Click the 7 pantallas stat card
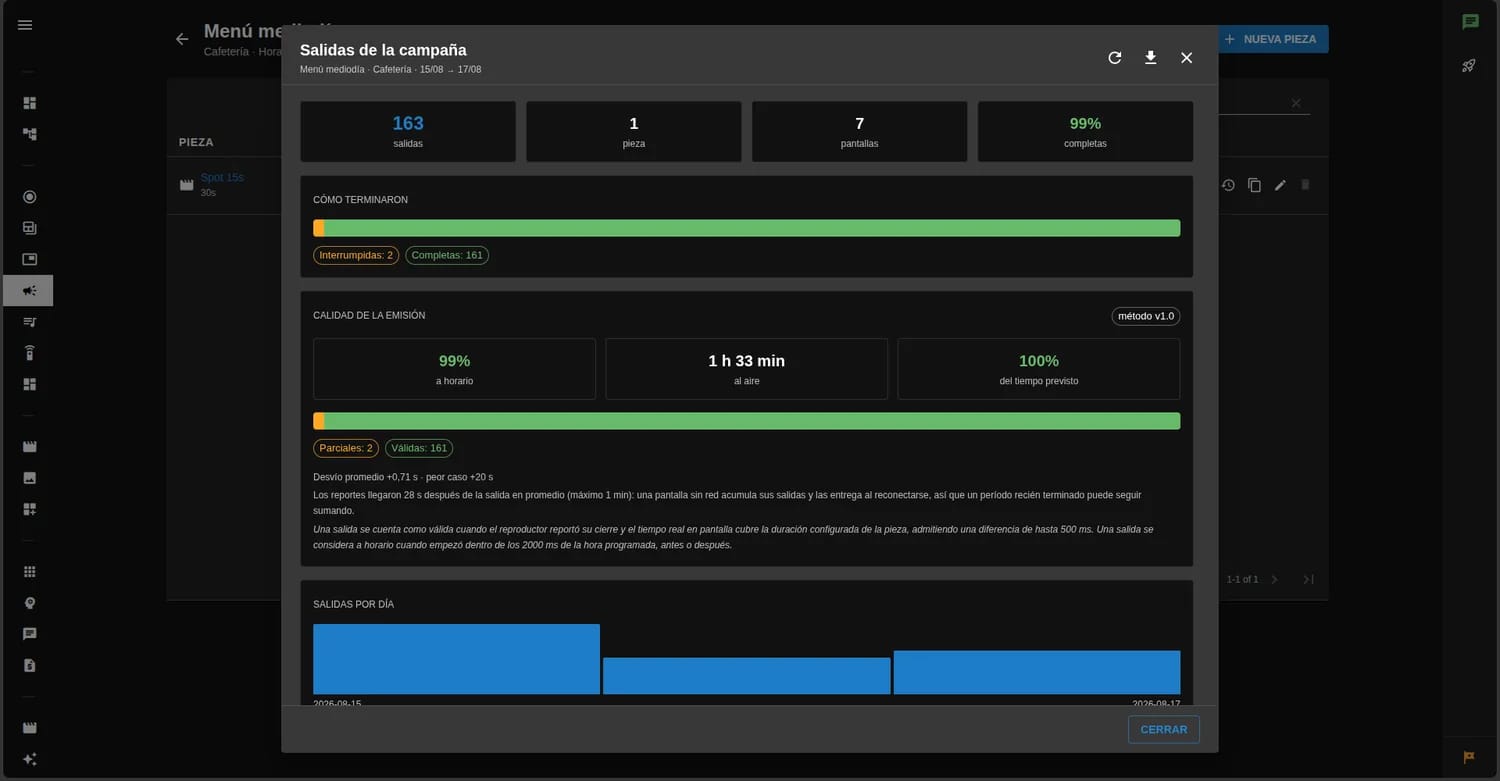The width and height of the screenshot is (1500, 781). click(859, 131)
